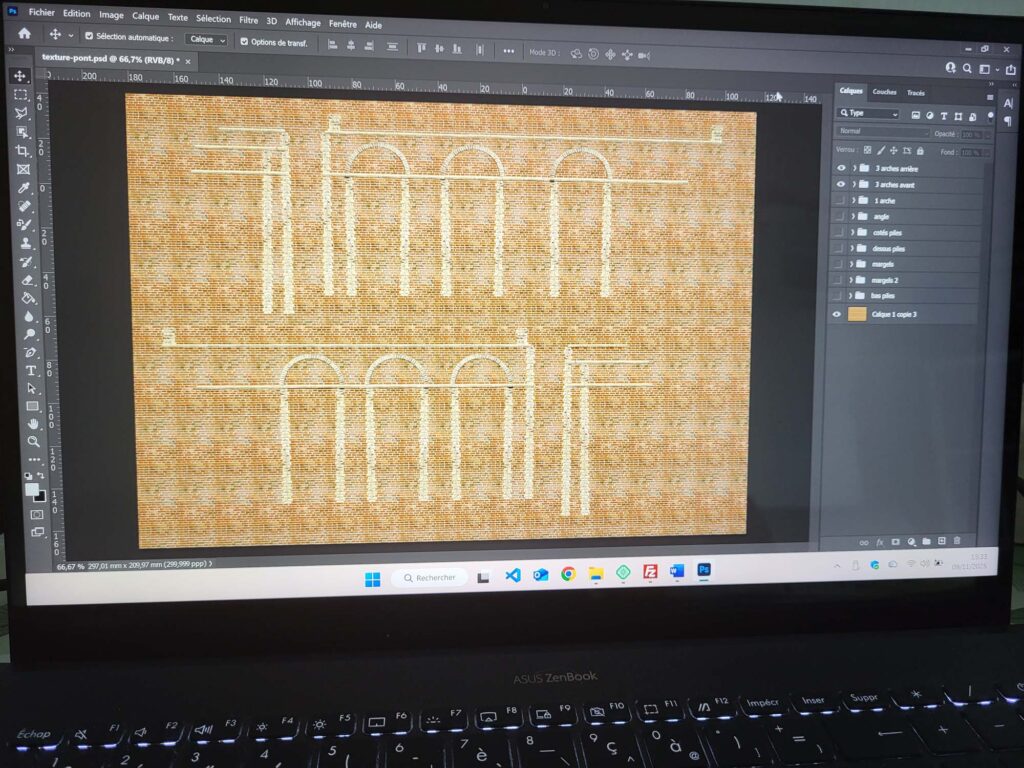Select the Eyedropper tool
1024x768 pixels.
[x=23, y=188]
